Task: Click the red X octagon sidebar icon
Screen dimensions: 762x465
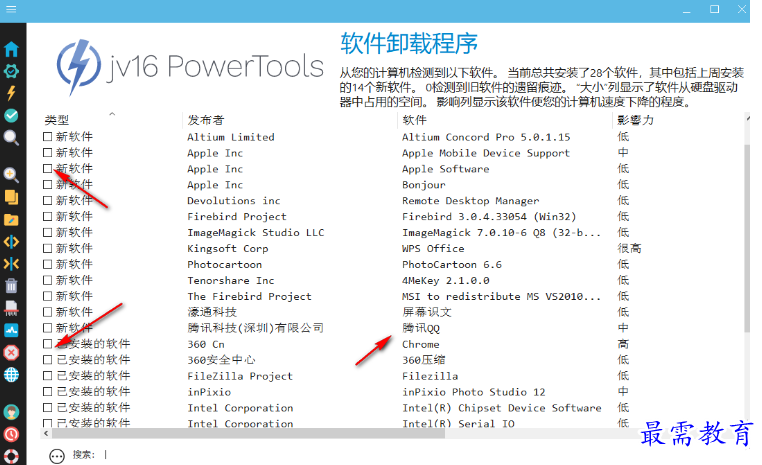Action: point(11,352)
